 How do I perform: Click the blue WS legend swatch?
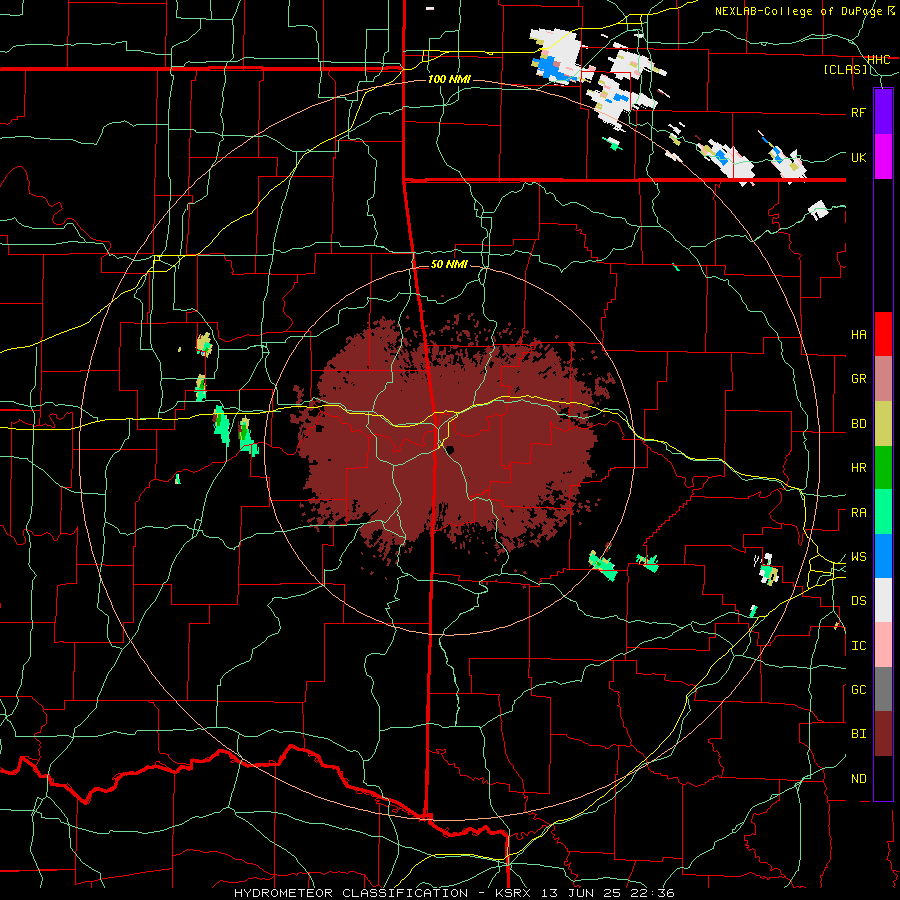click(883, 556)
